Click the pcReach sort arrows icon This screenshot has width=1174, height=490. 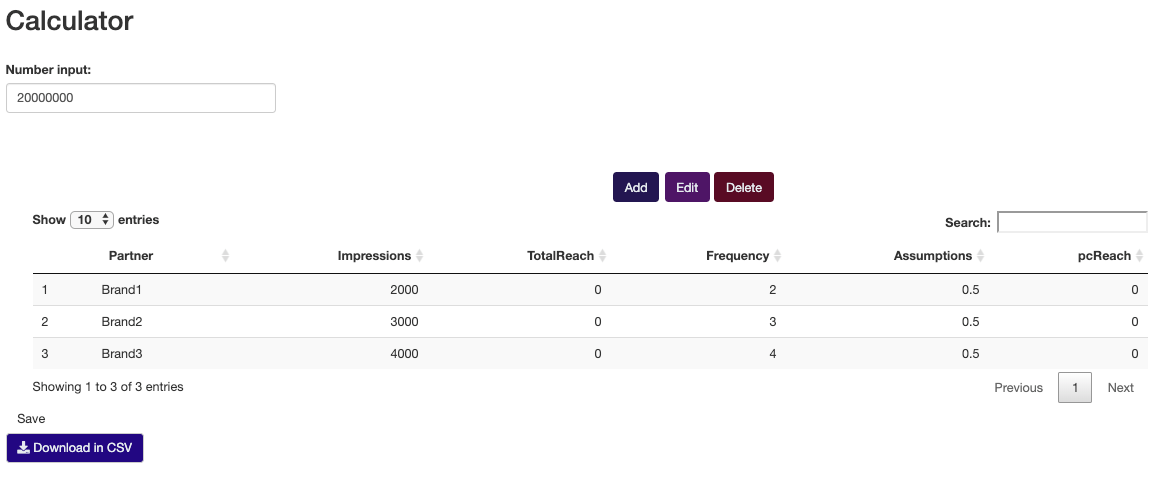click(1140, 256)
